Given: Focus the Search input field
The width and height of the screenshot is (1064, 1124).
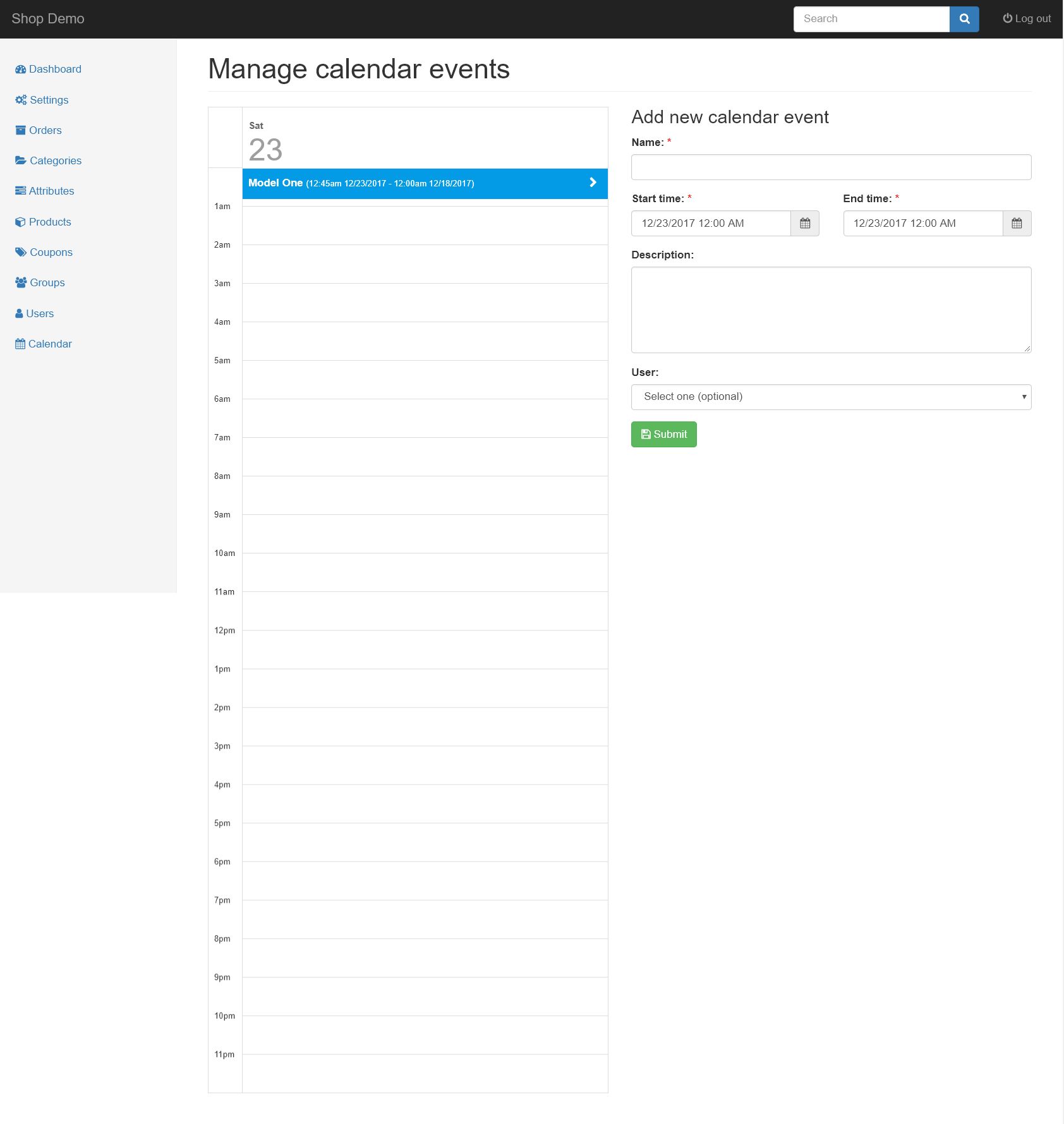Looking at the screenshot, I should coord(871,19).
